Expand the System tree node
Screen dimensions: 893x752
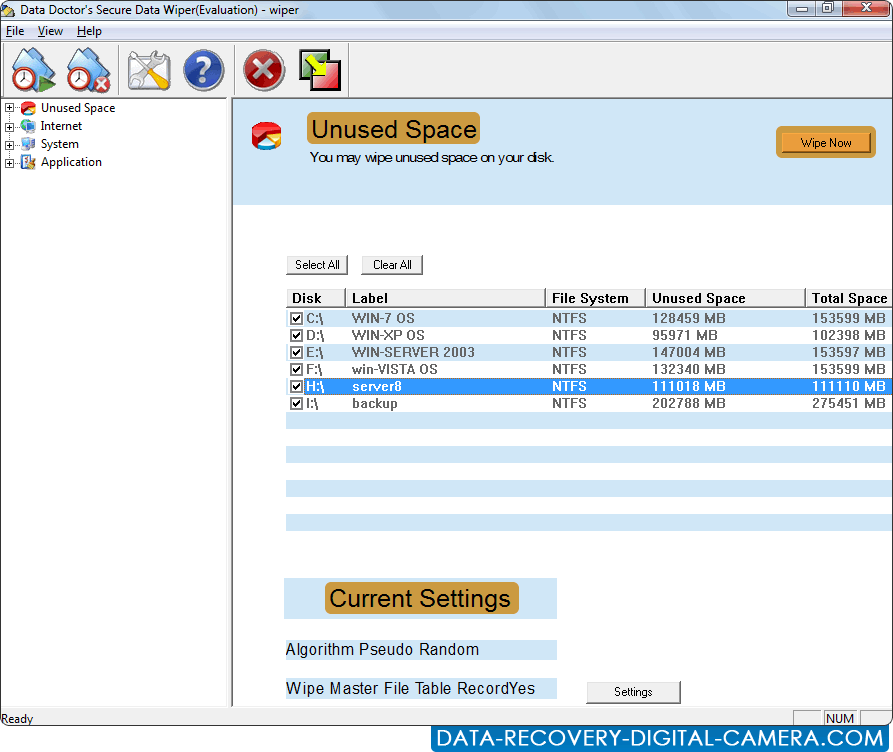pos(10,144)
